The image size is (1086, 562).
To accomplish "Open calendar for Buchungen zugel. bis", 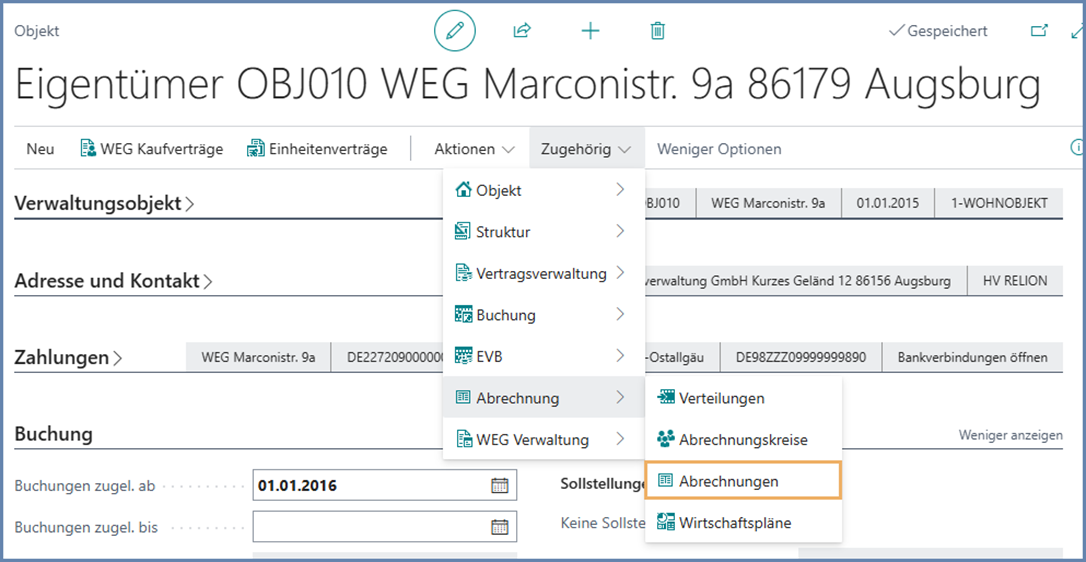I will pyautogui.click(x=500, y=527).
